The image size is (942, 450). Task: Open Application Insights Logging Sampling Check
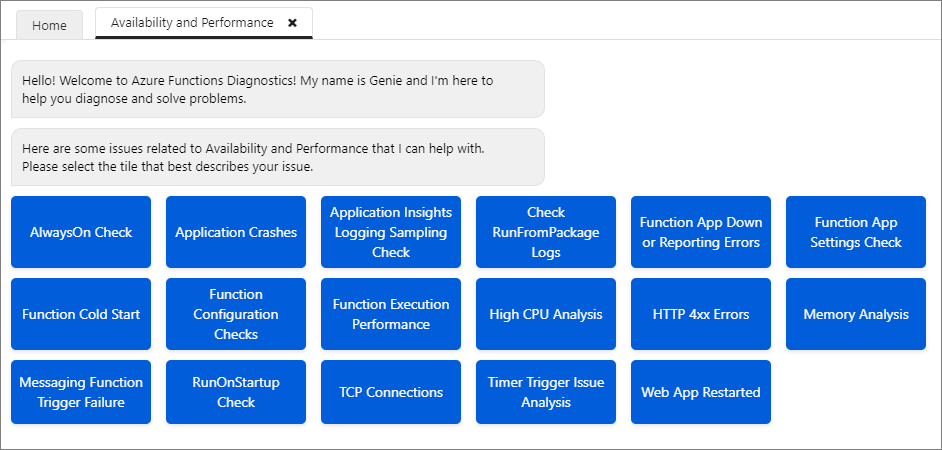pyautogui.click(x=391, y=232)
